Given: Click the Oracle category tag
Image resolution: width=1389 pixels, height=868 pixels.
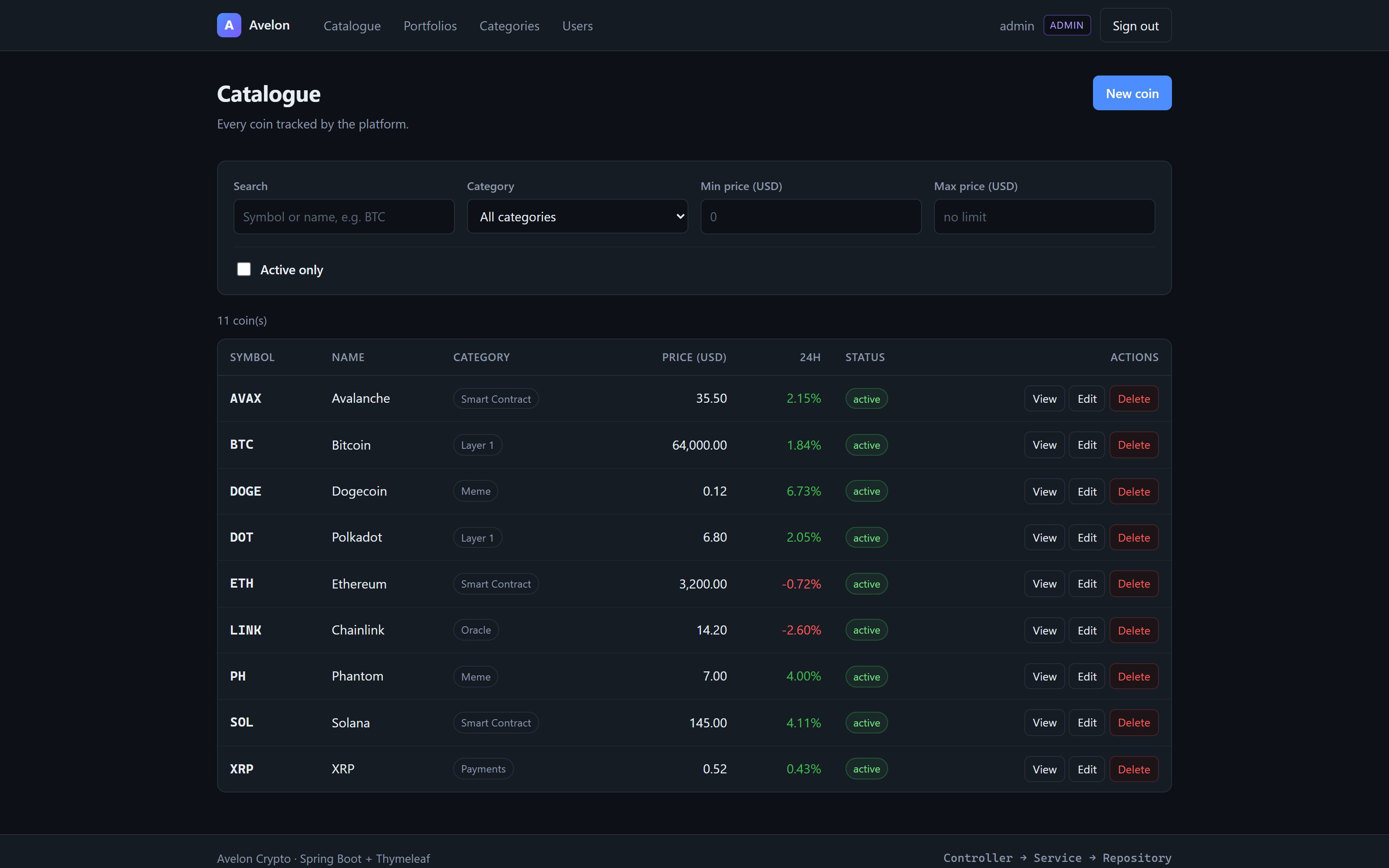Looking at the screenshot, I should click(x=476, y=630).
